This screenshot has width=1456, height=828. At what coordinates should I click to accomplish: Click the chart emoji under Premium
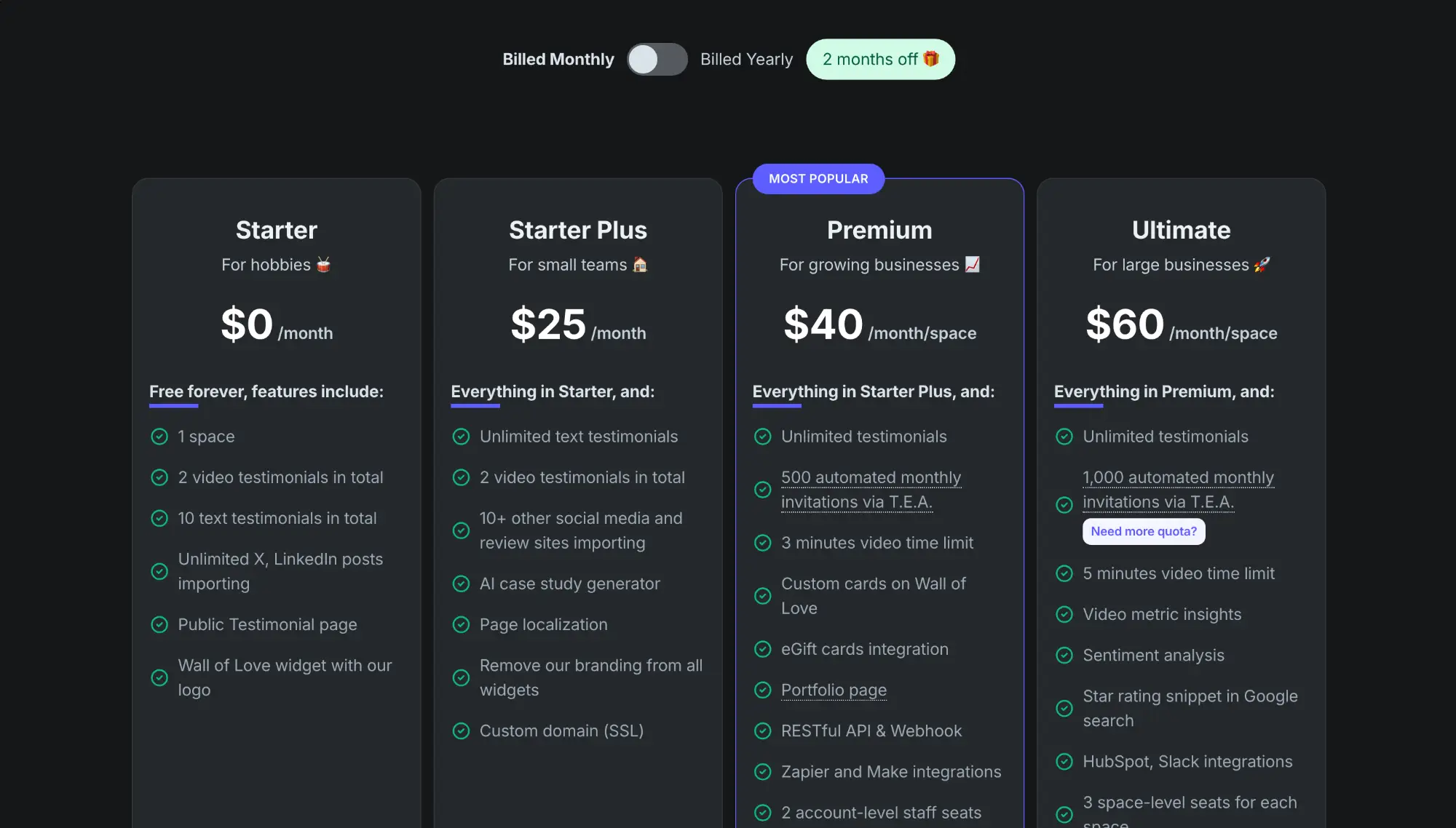(972, 265)
